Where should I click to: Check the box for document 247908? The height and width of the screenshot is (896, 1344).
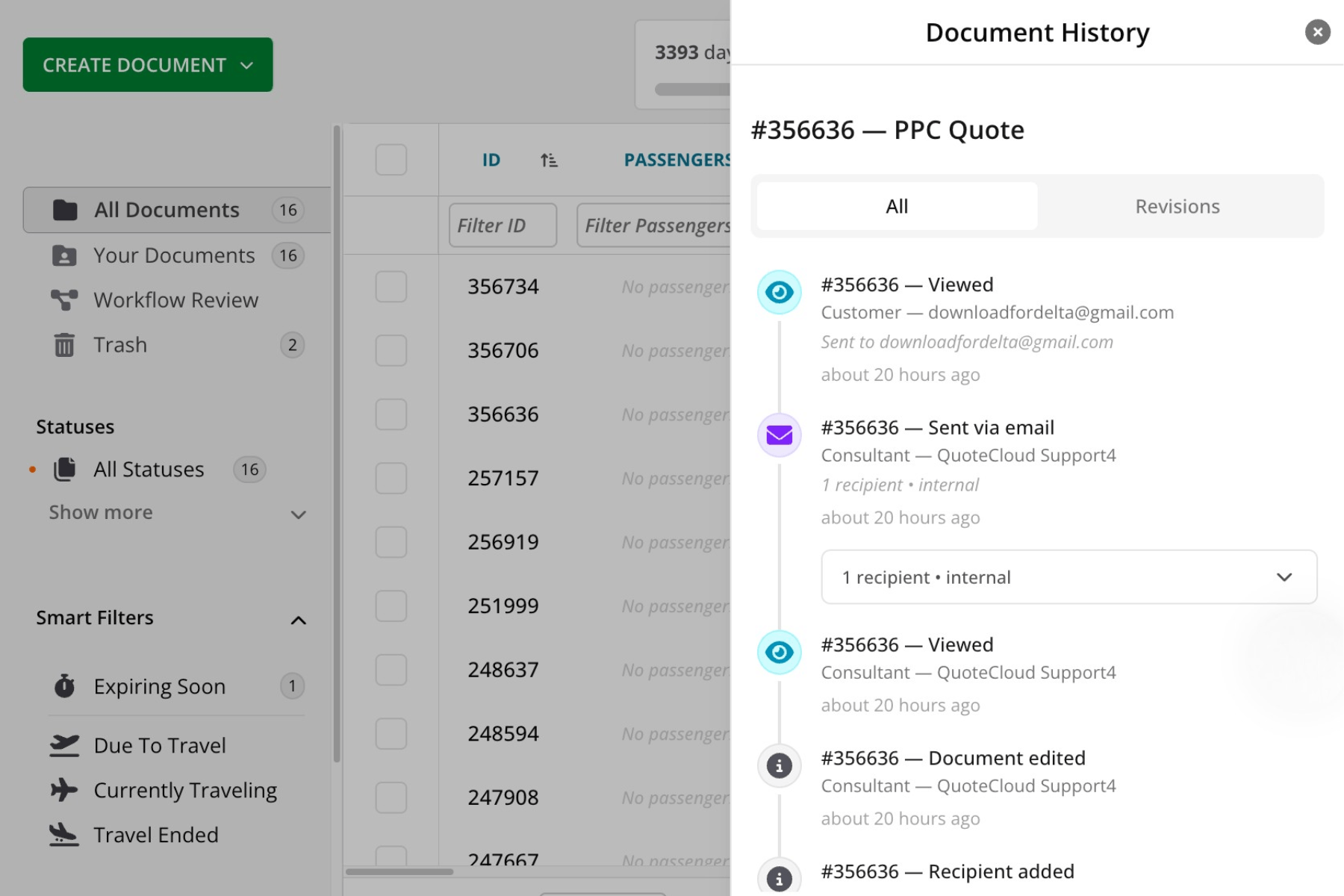(391, 797)
